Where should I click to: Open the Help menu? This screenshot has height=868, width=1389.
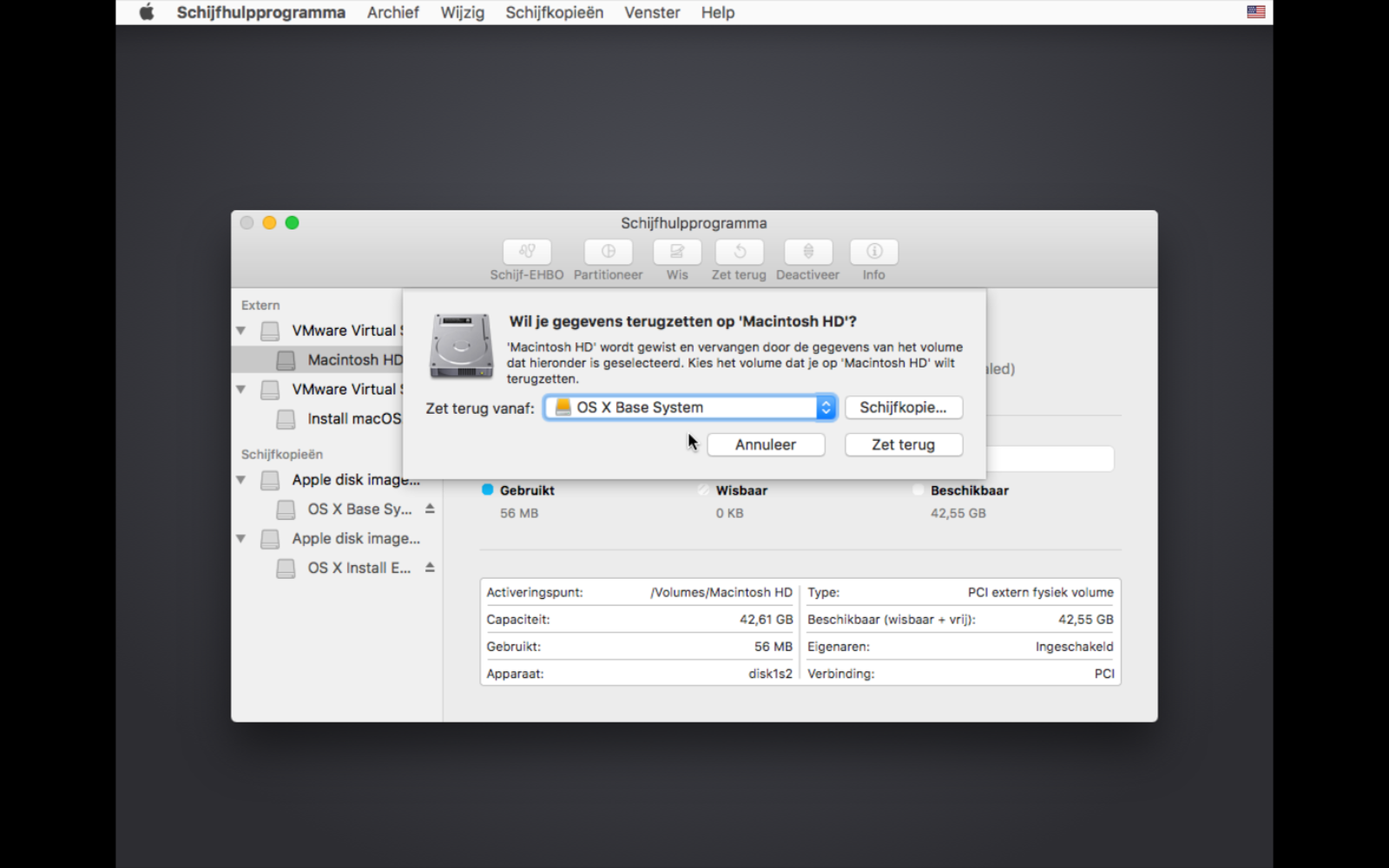pyautogui.click(x=718, y=12)
